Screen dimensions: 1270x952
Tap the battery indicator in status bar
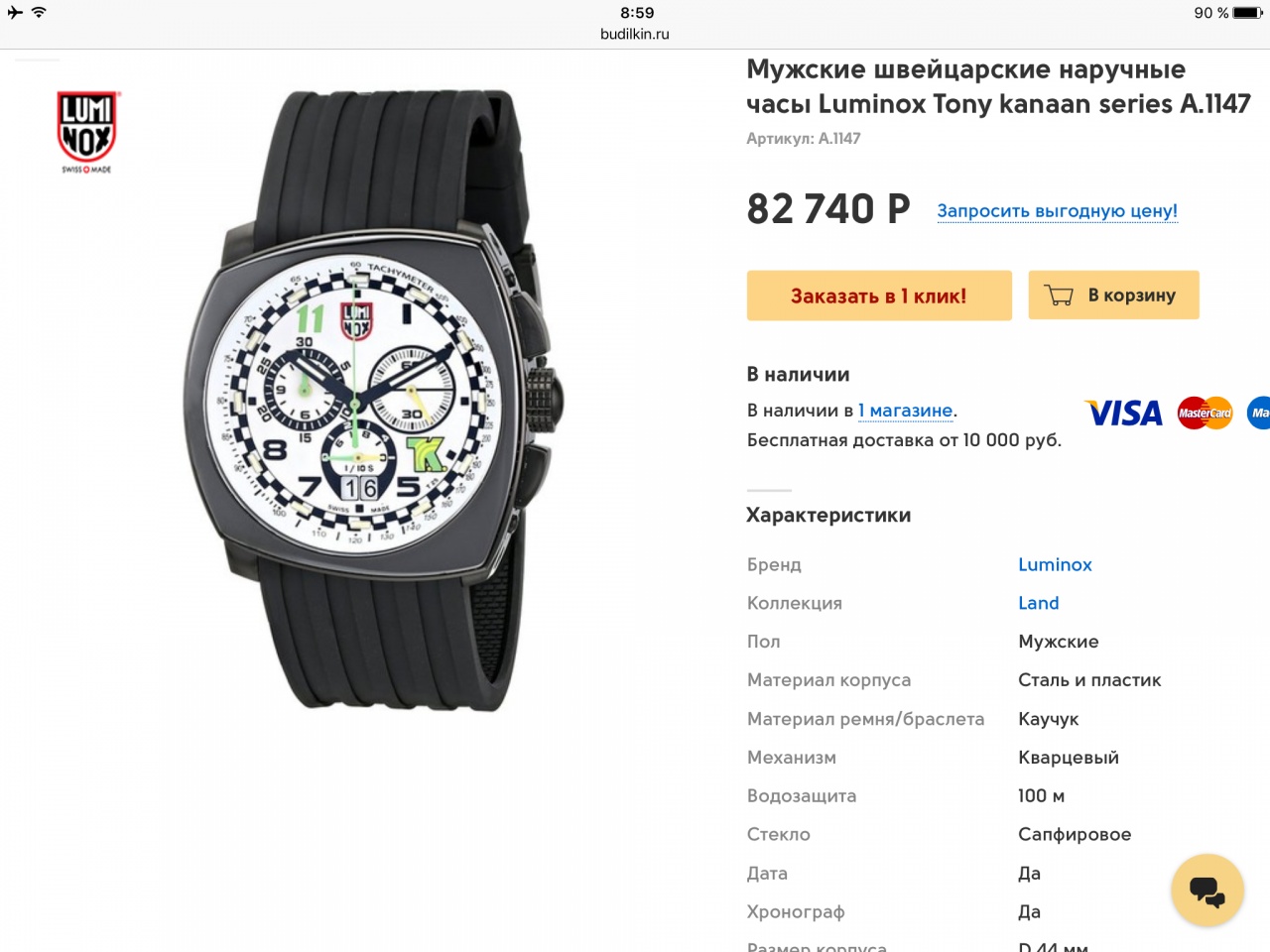pos(1247,13)
